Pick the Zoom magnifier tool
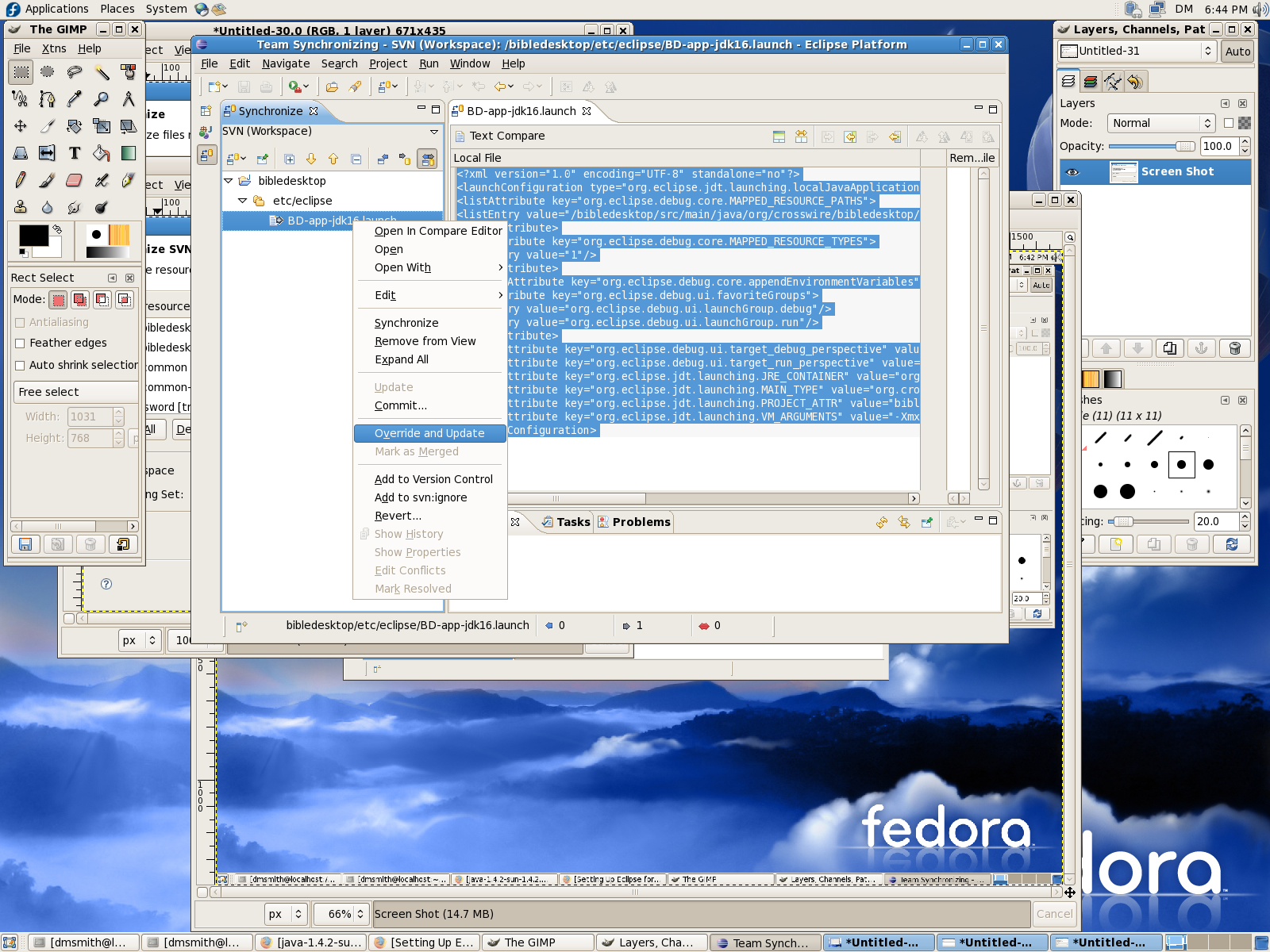 coord(101,99)
